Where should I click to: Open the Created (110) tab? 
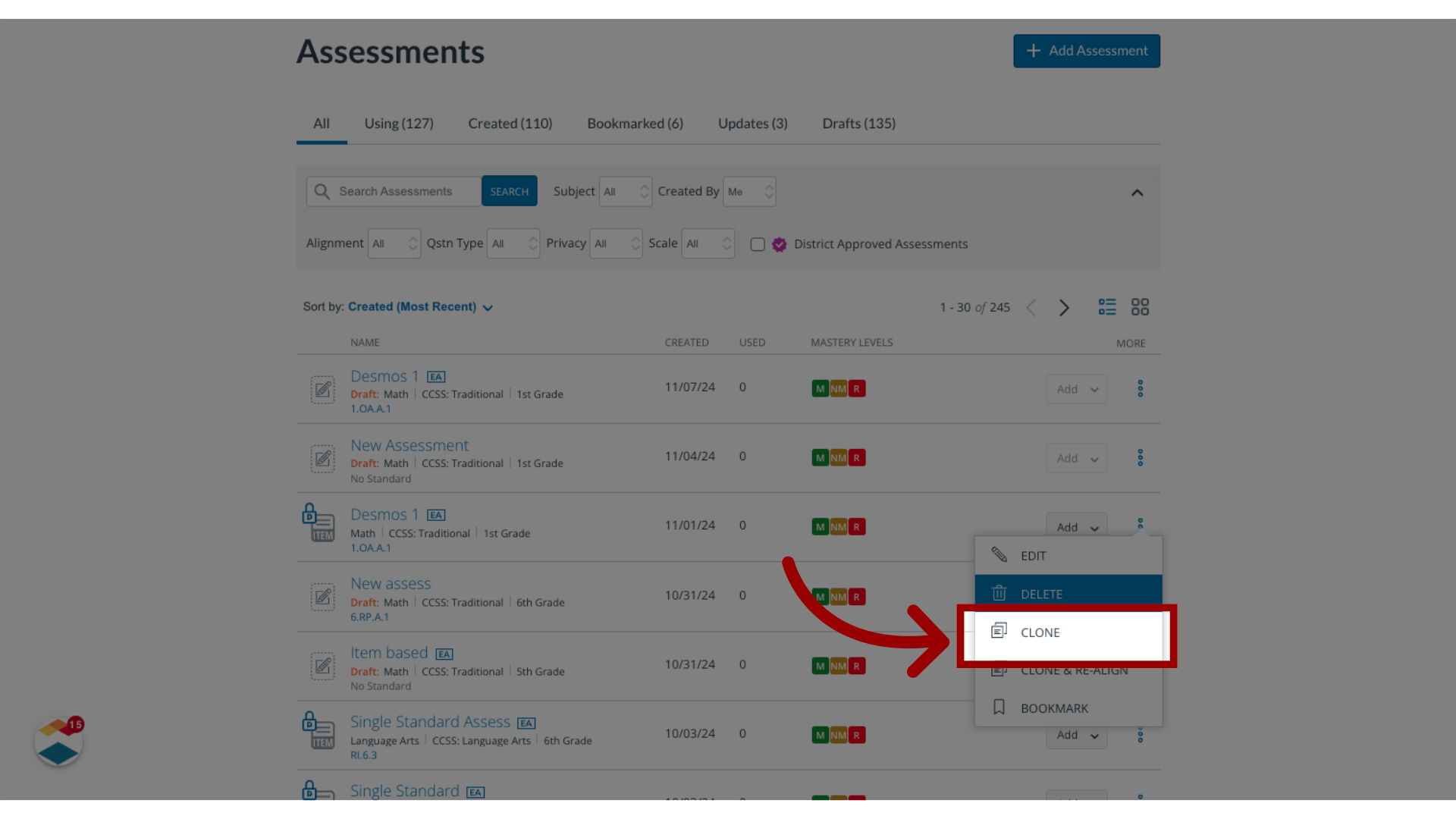pyautogui.click(x=510, y=124)
